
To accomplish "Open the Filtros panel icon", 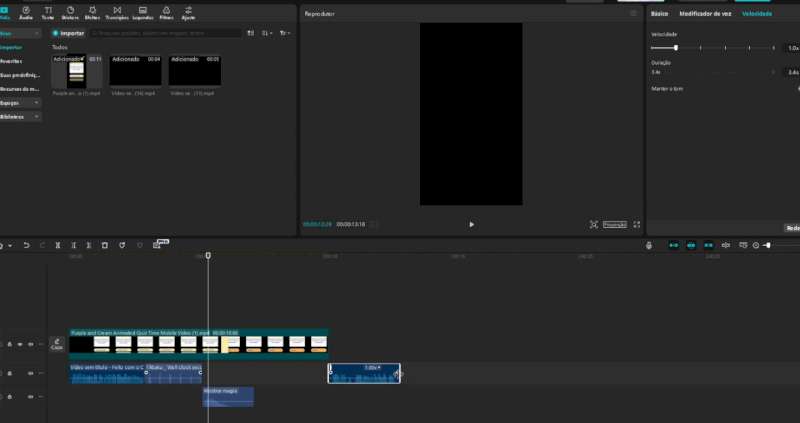I will tap(165, 13).
